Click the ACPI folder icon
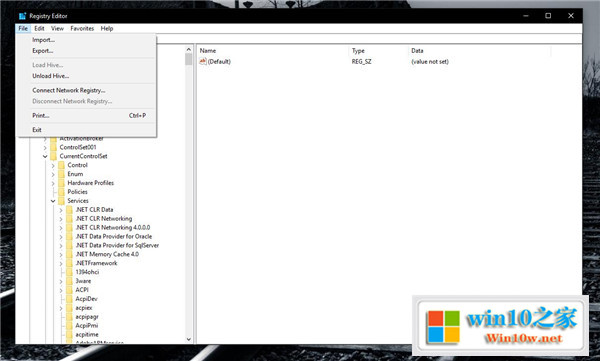Screen dimensions: 600x361 click(69, 290)
